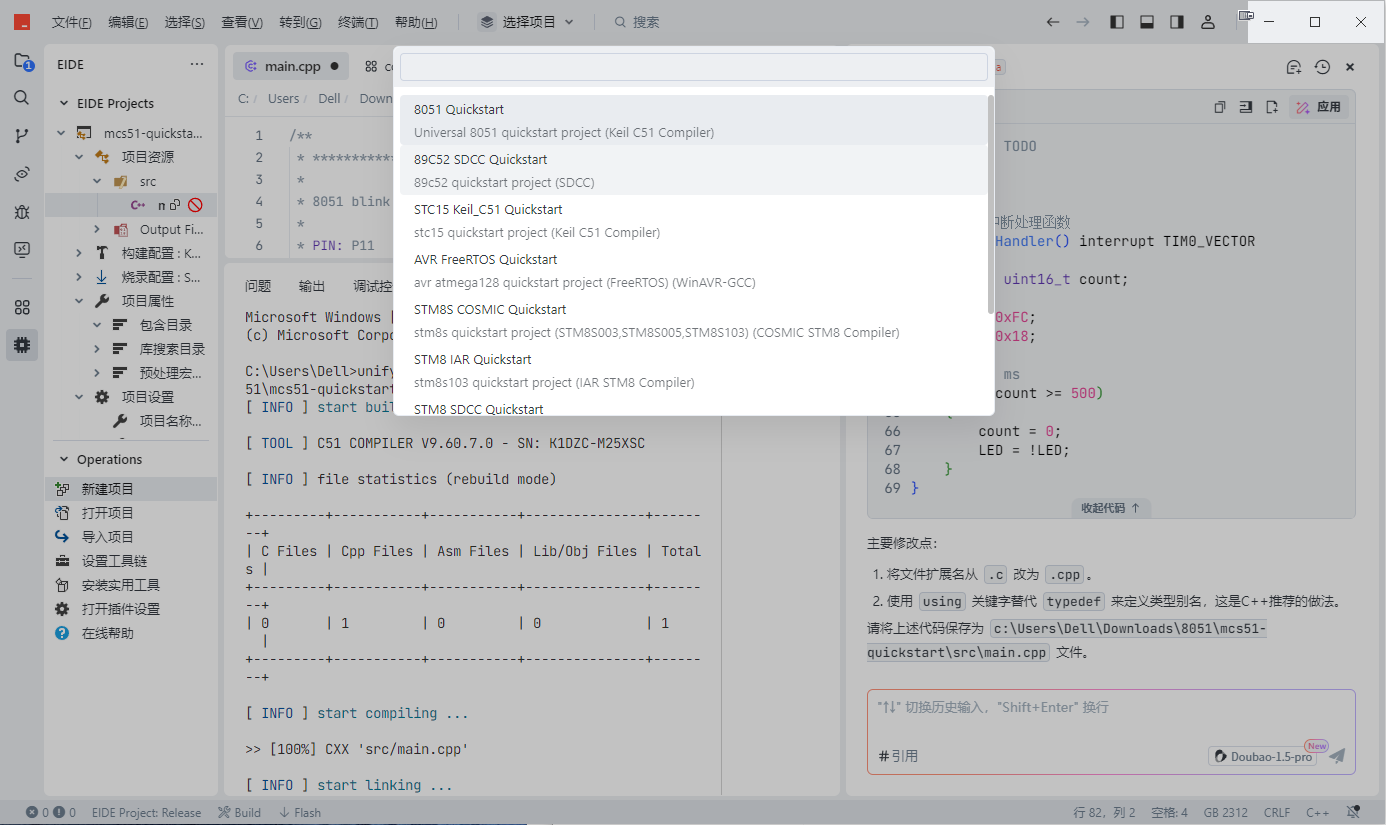This screenshot has height=825, width=1386.
Task: Toggle the primary side bar layout
Action: coord(1118,22)
